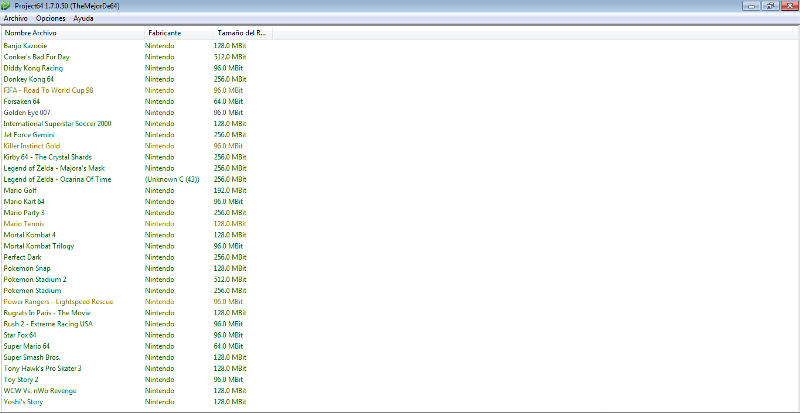The image size is (800, 414).
Task: Select Mario Kart 64 ROM
Action: pos(24,202)
